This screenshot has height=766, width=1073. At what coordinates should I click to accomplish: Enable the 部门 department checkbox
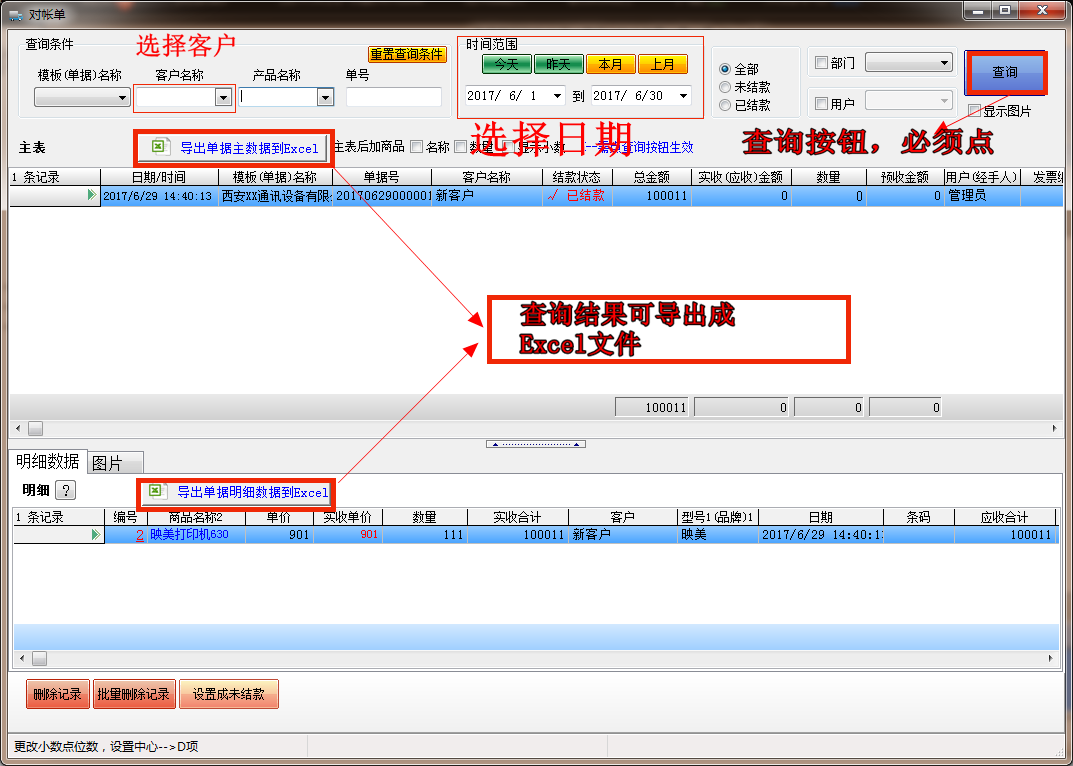(821, 62)
